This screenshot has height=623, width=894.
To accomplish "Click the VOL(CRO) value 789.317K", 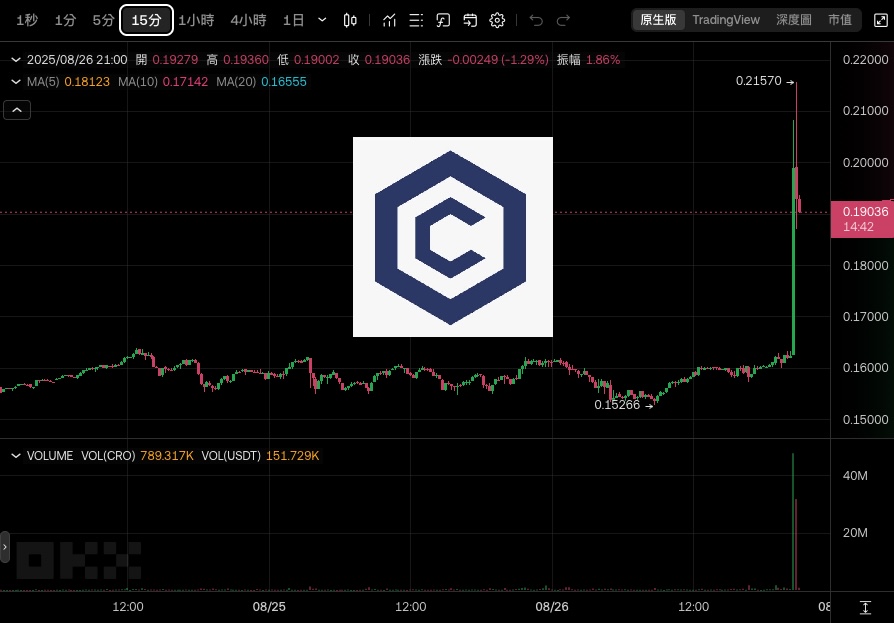I will pyautogui.click(x=166, y=456).
